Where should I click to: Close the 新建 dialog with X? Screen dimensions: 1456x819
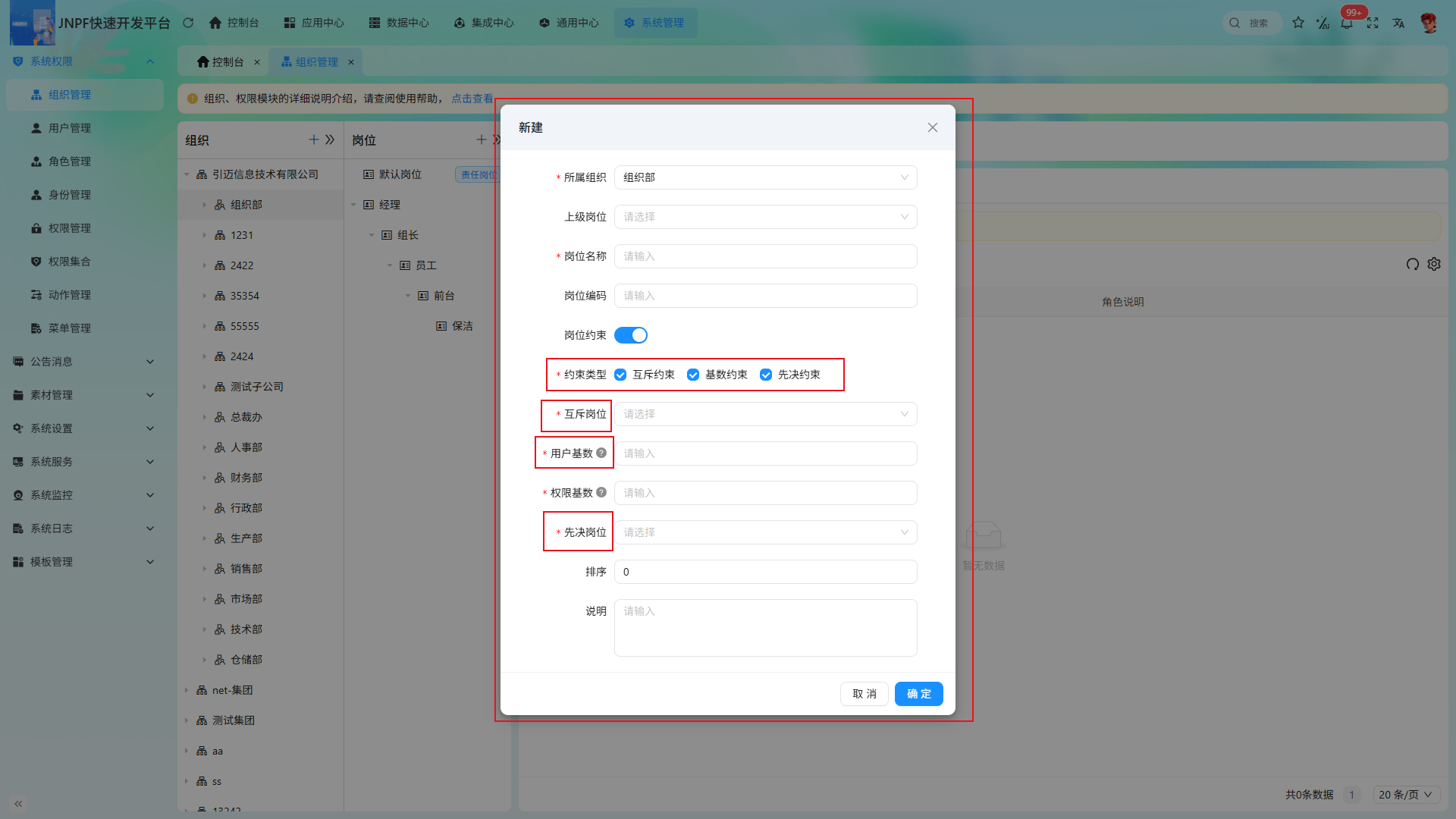(x=933, y=127)
